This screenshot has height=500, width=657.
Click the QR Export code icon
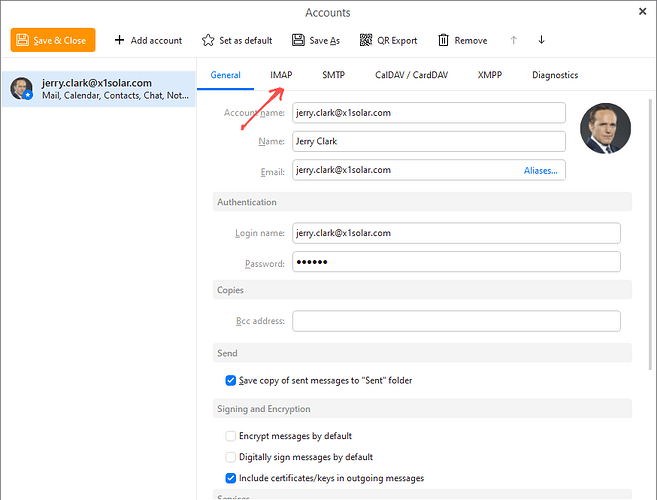click(x=366, y=40)
